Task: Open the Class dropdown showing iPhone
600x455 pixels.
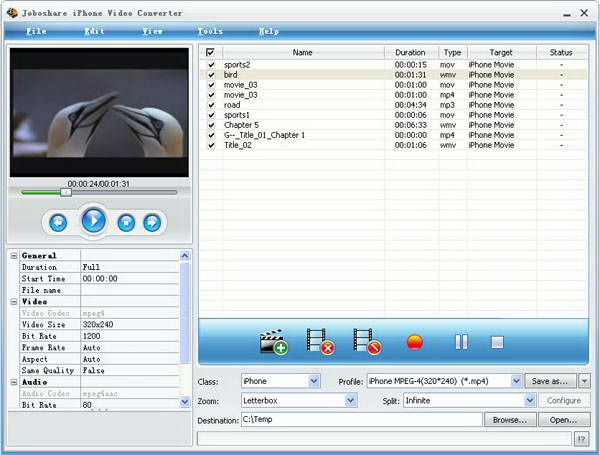Action: click(x=314, y=381)
